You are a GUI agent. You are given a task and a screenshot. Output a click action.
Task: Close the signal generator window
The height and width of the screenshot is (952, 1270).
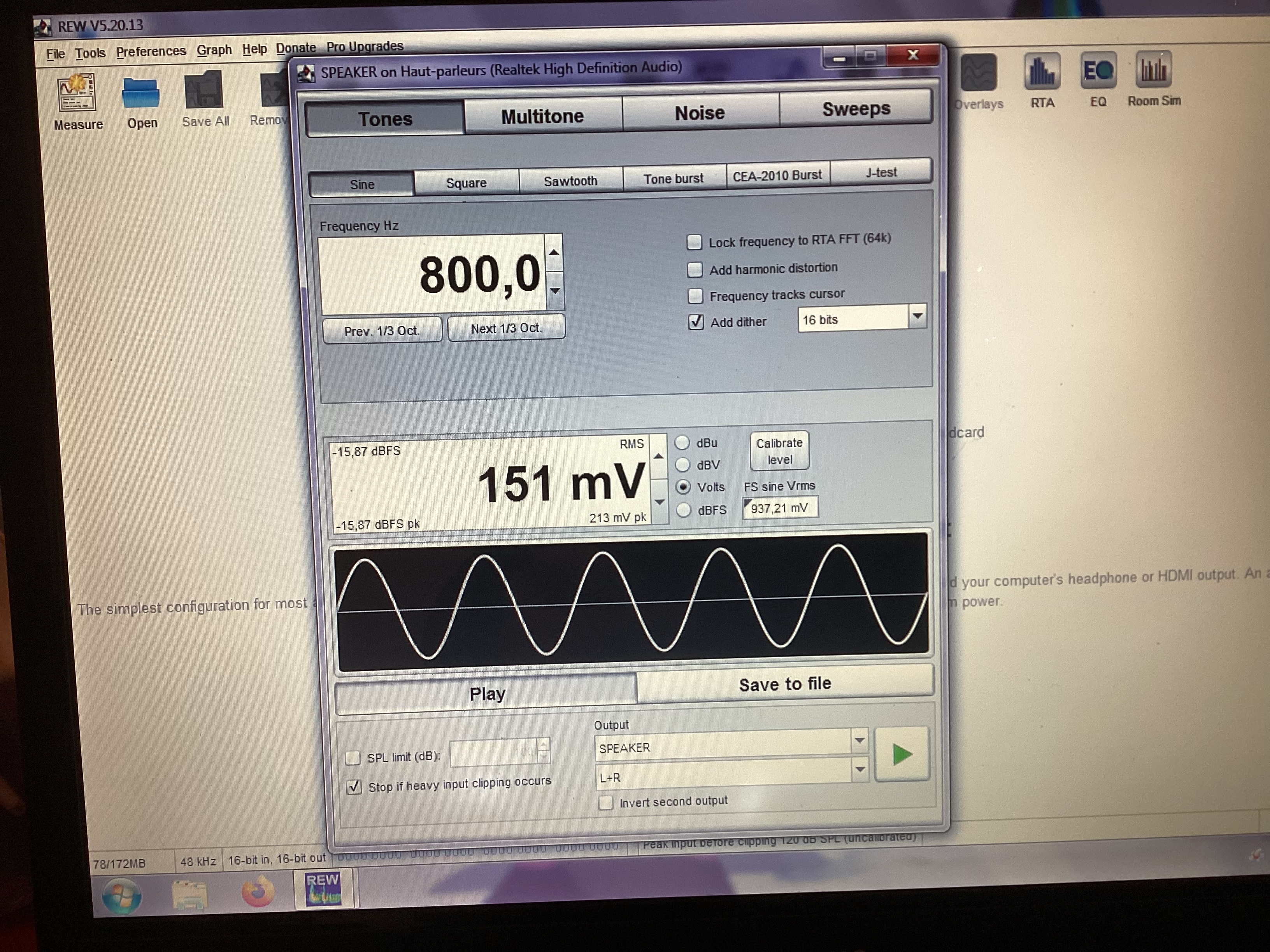pos(913,55)
